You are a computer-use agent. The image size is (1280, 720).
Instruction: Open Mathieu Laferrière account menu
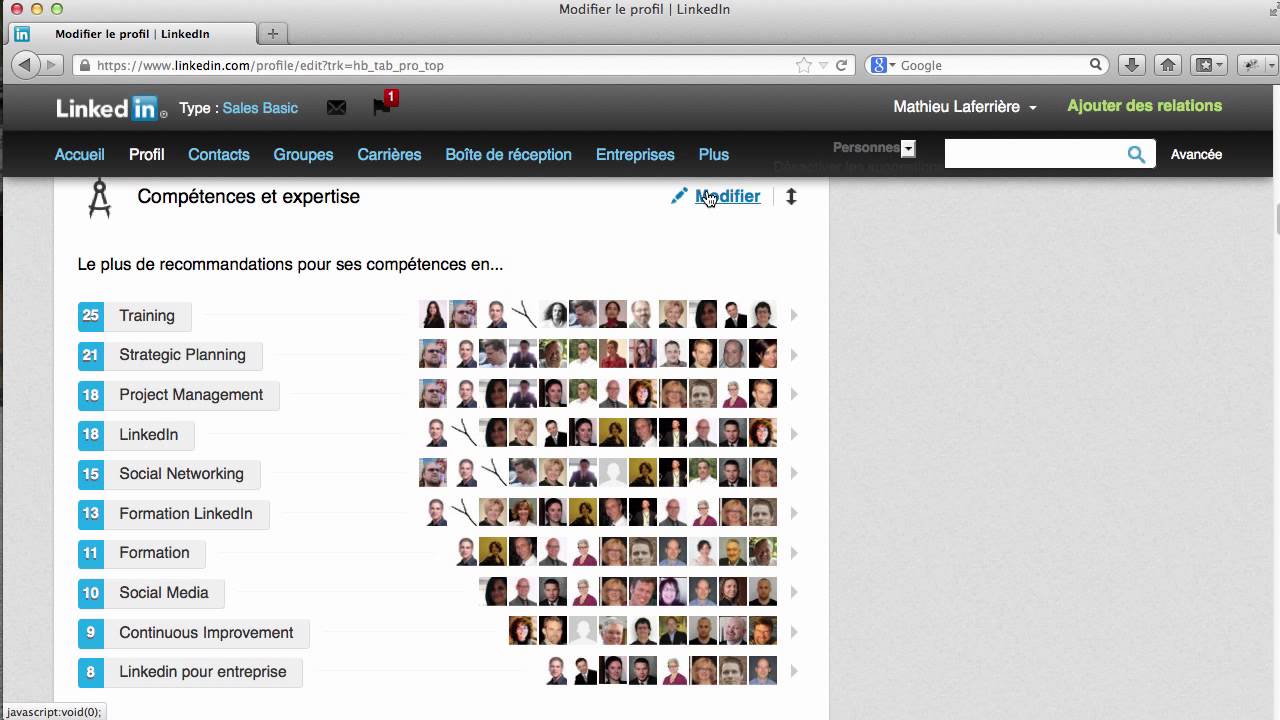pos(964,106)
